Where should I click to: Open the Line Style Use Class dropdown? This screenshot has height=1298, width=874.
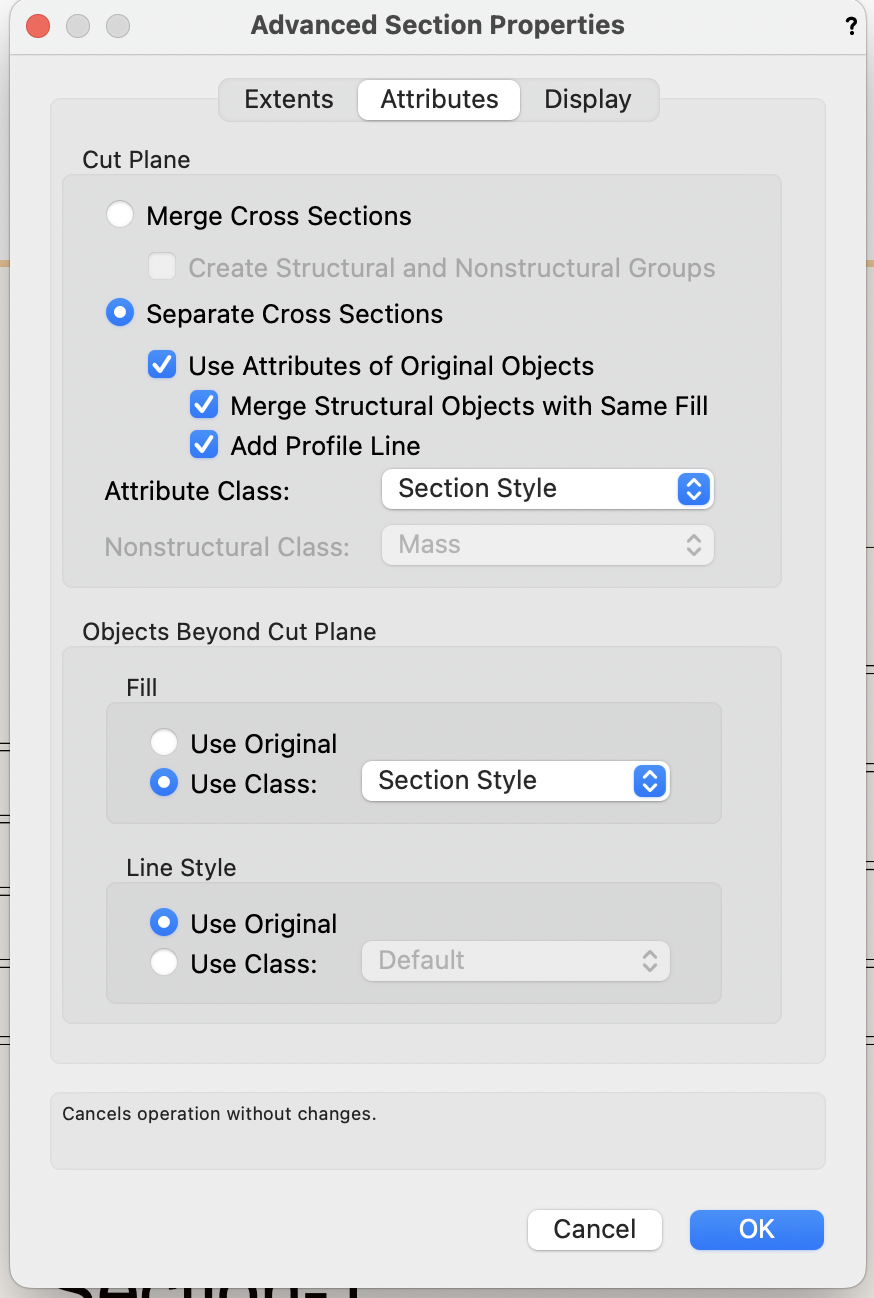pos(515,960)
